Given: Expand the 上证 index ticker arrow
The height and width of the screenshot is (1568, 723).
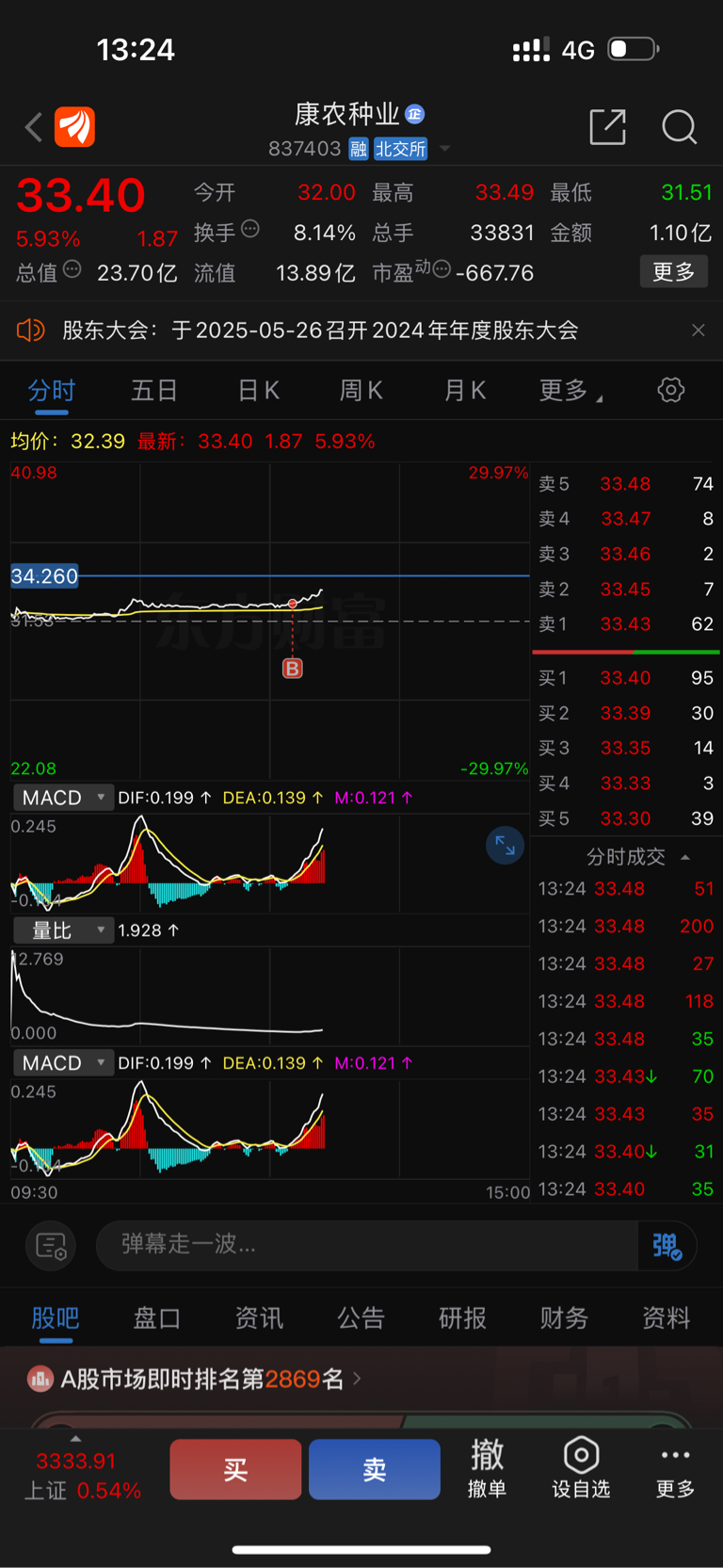Looking at the screenshot, I should [x=75, y=1438].
